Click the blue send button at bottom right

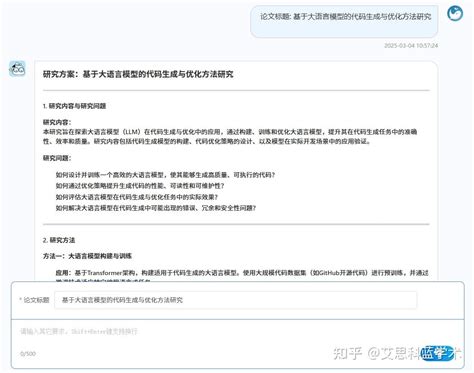[438, 353]
